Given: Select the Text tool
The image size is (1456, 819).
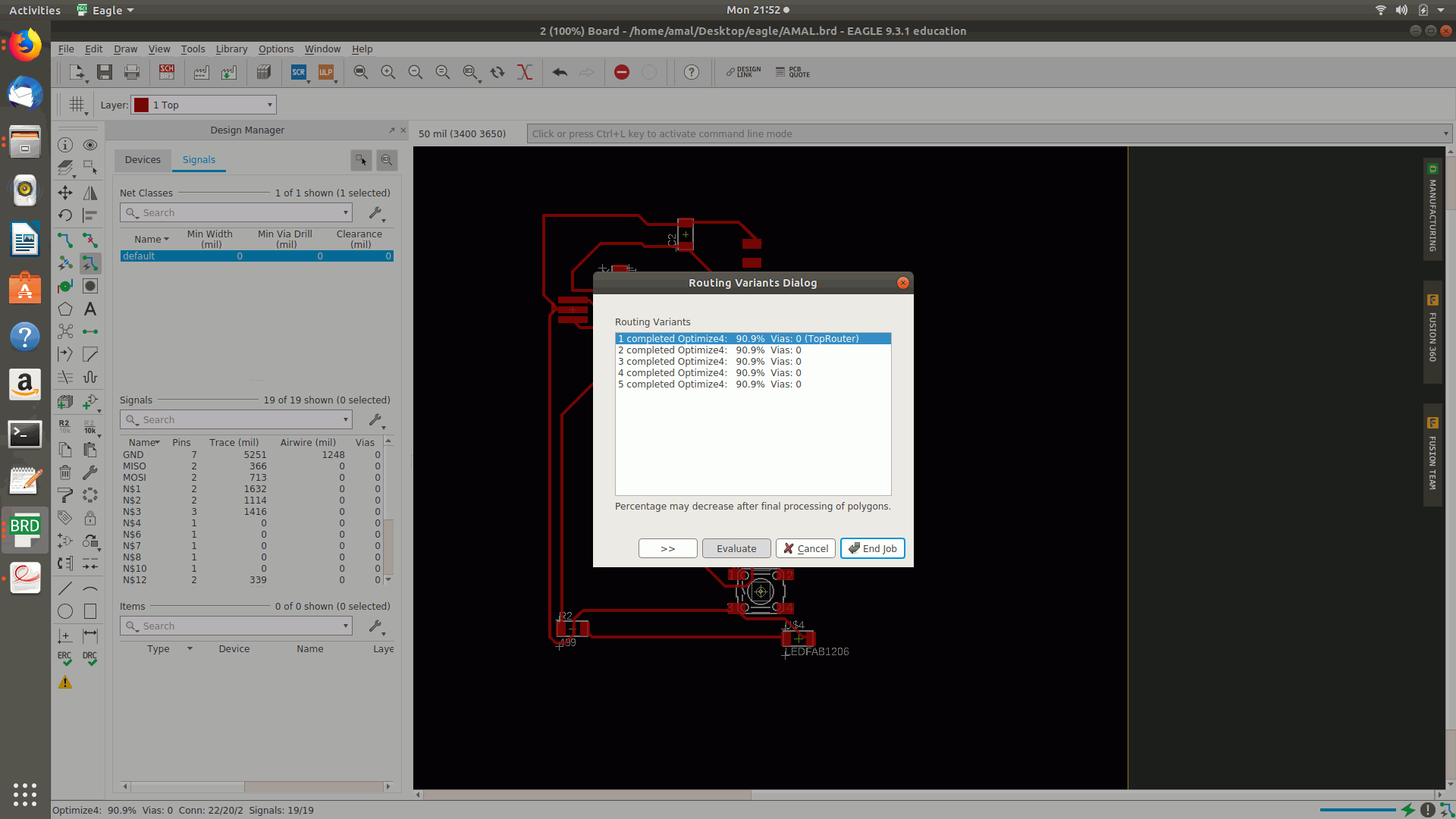Looking at the screenshot, I should point(90,309).
